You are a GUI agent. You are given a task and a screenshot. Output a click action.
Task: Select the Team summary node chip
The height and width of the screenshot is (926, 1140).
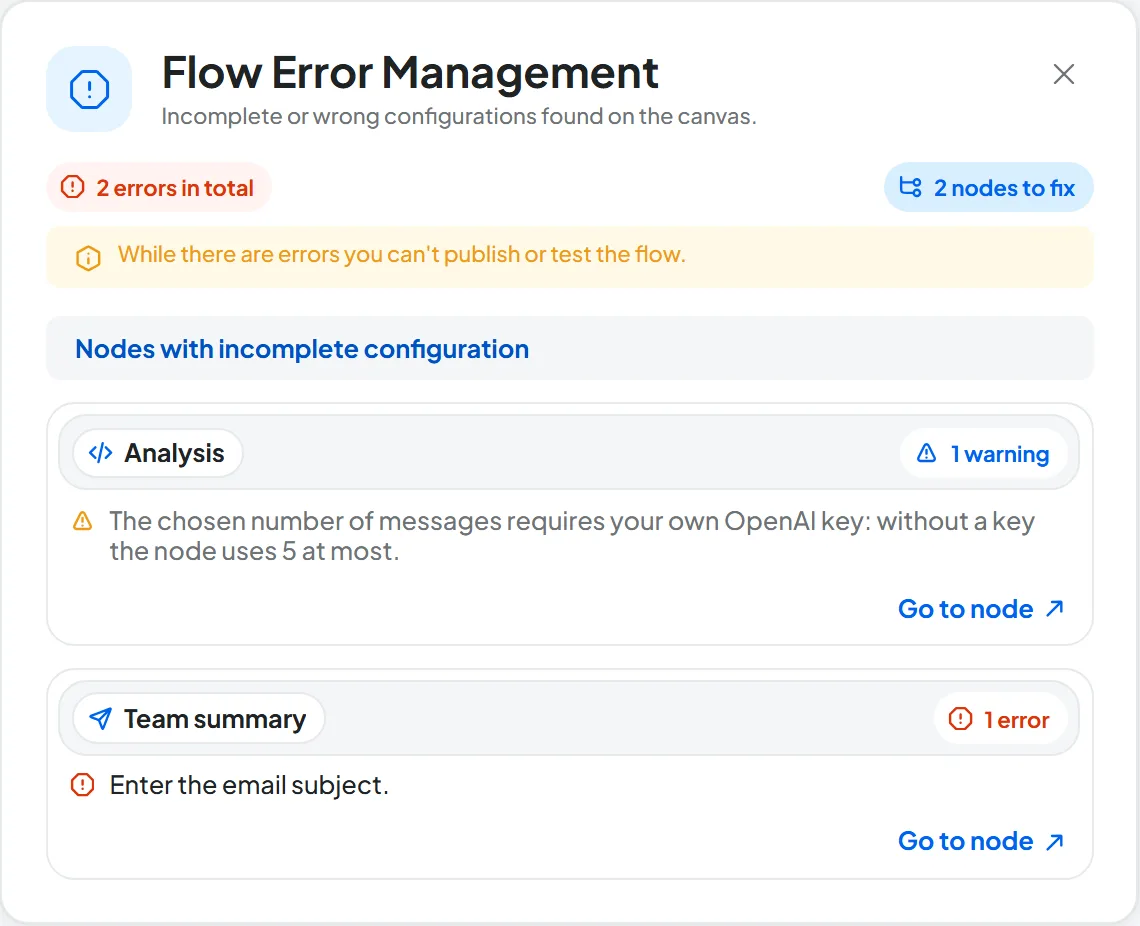199,719
